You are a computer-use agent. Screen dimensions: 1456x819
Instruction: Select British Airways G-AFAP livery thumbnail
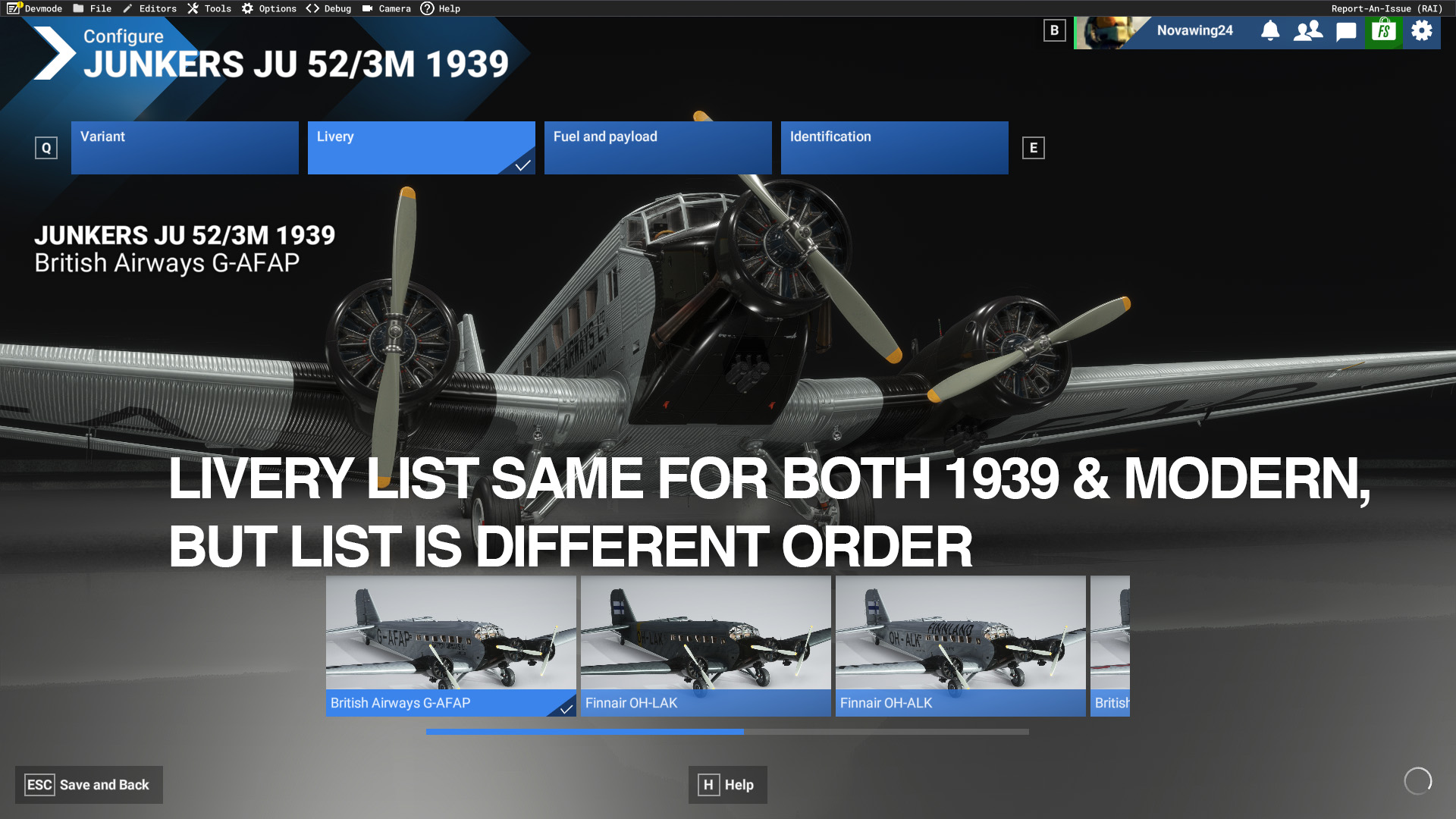pos(451,646)
